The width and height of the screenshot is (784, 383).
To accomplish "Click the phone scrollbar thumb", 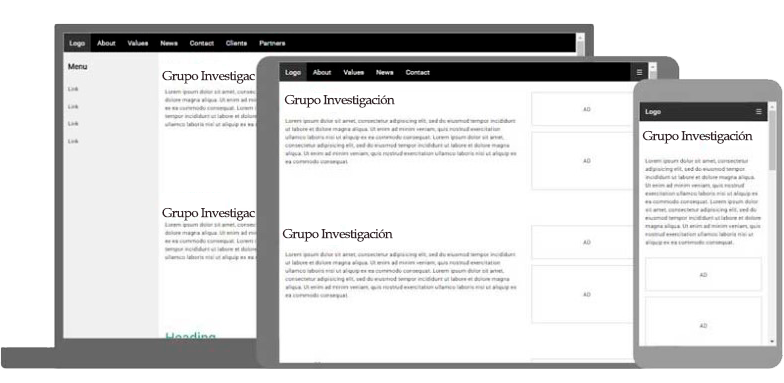I will pyautogui.click(x=772, y=140).
